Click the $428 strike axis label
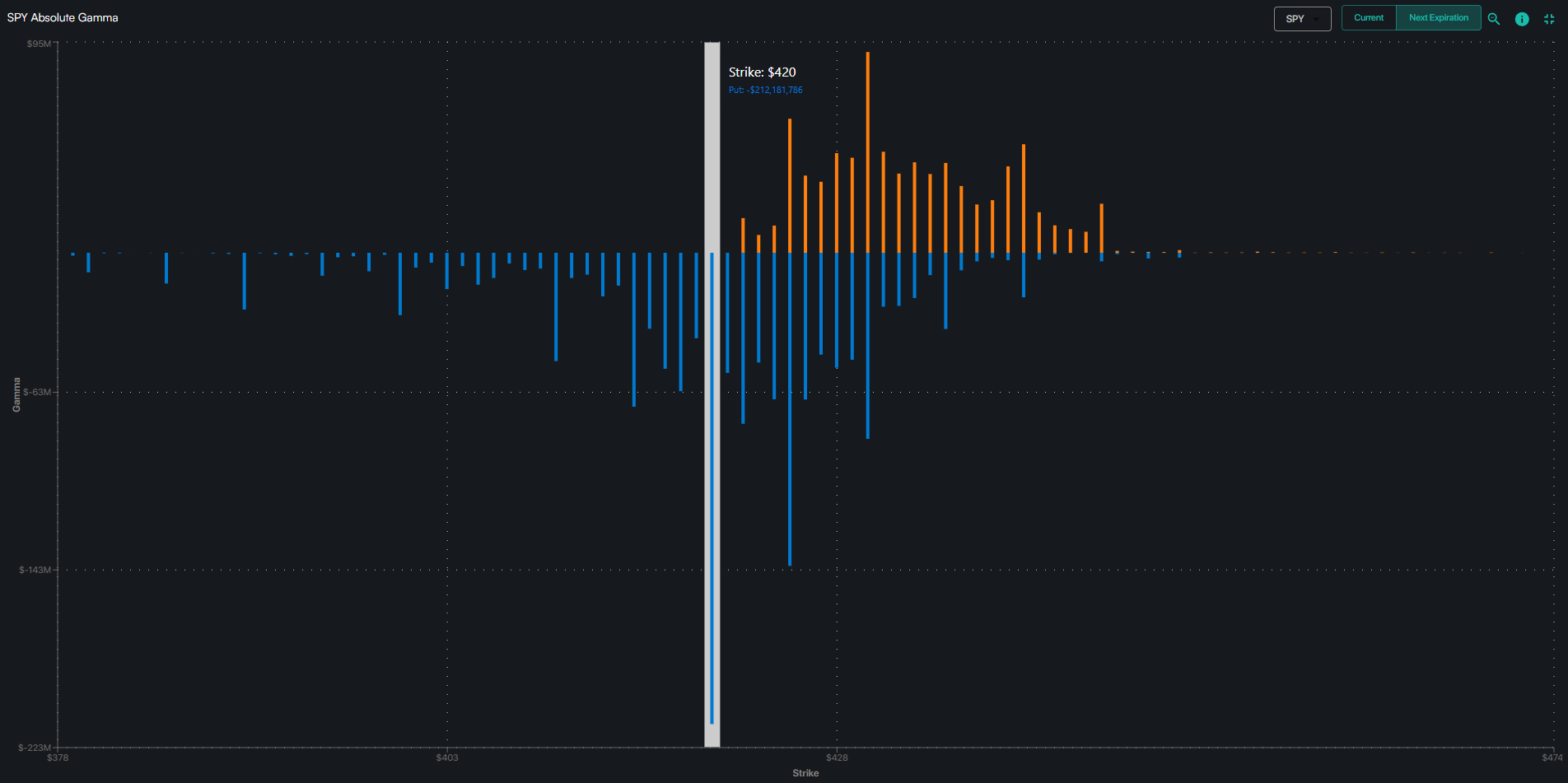This screenshot has width=1568, height=783. [837, 757]
